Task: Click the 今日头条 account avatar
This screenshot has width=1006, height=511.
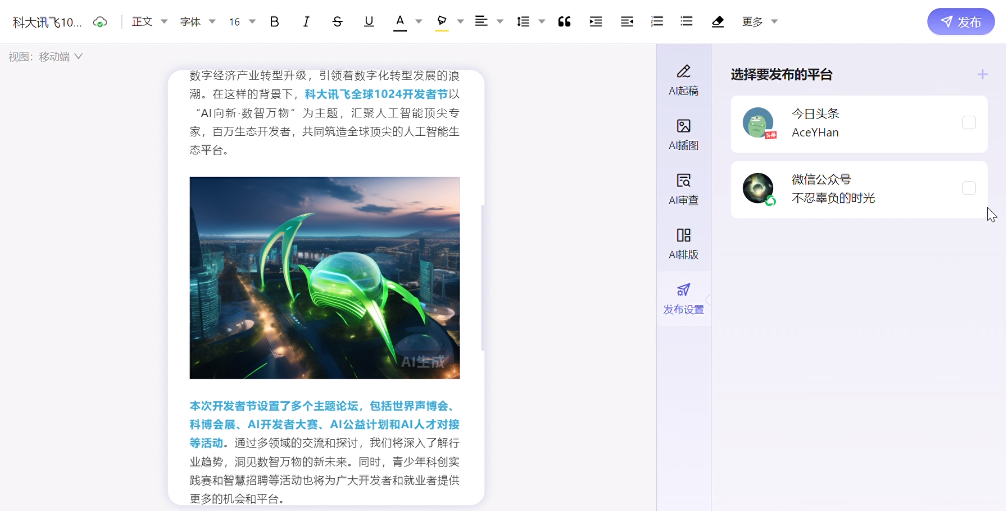Action: click(758, 123)
